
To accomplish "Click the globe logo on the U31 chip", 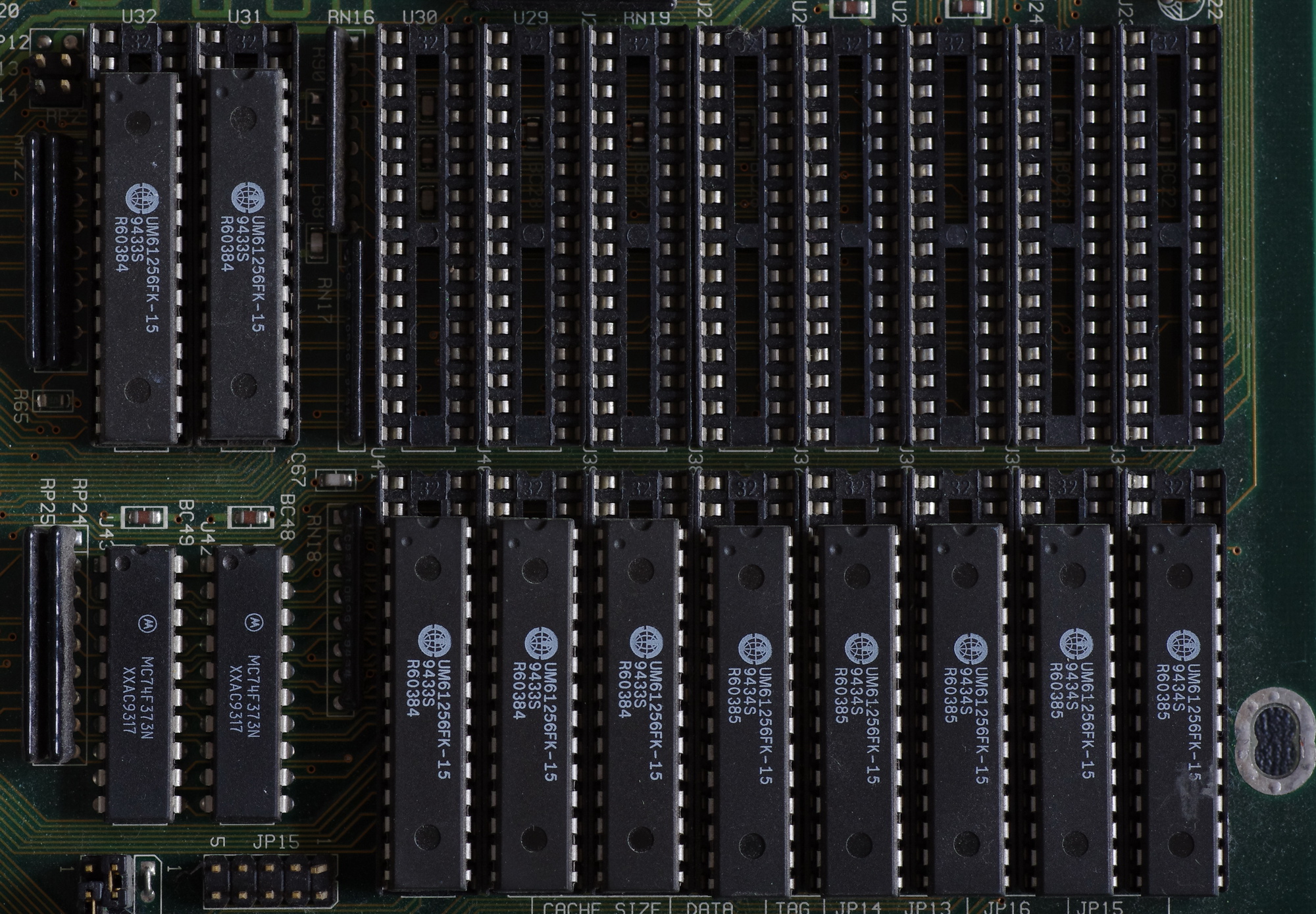I will pos(247,197).
